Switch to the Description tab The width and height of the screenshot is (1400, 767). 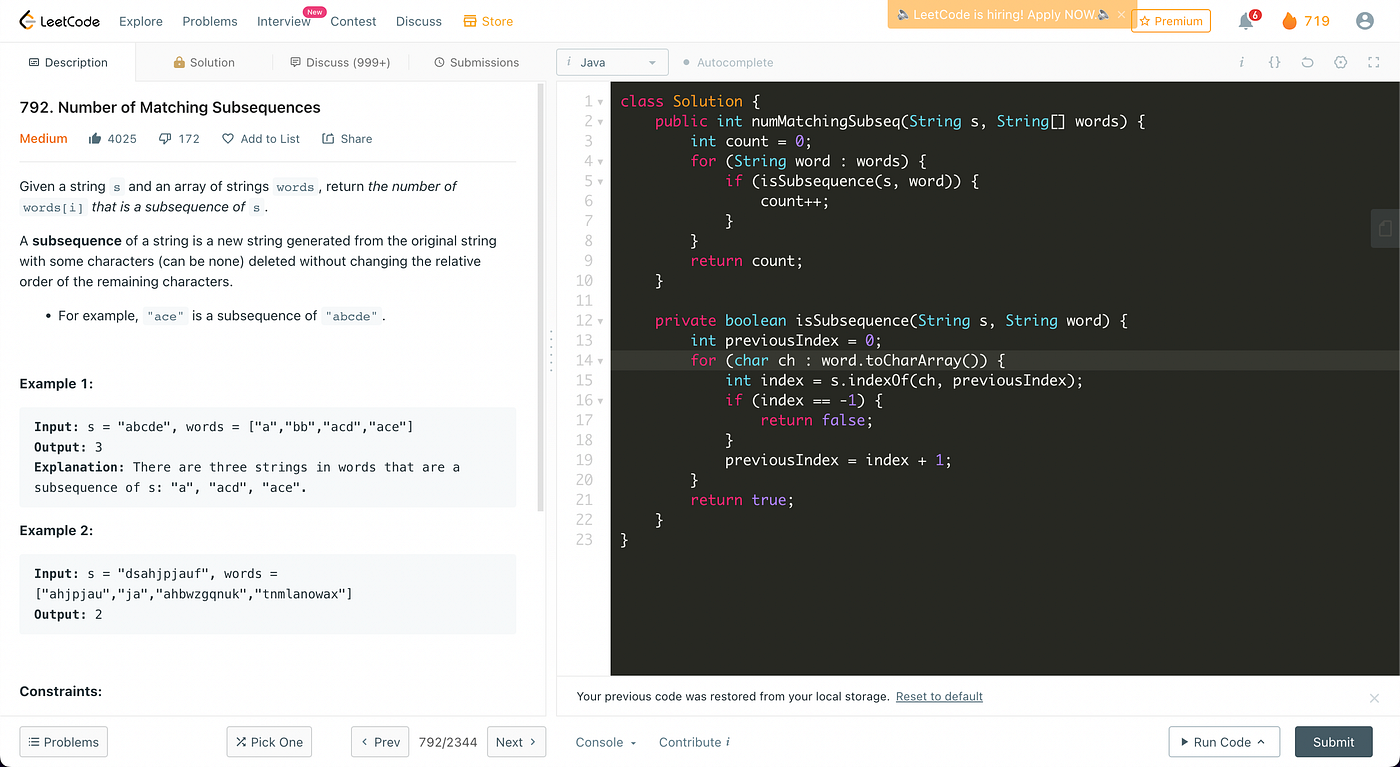click(67, 62)
